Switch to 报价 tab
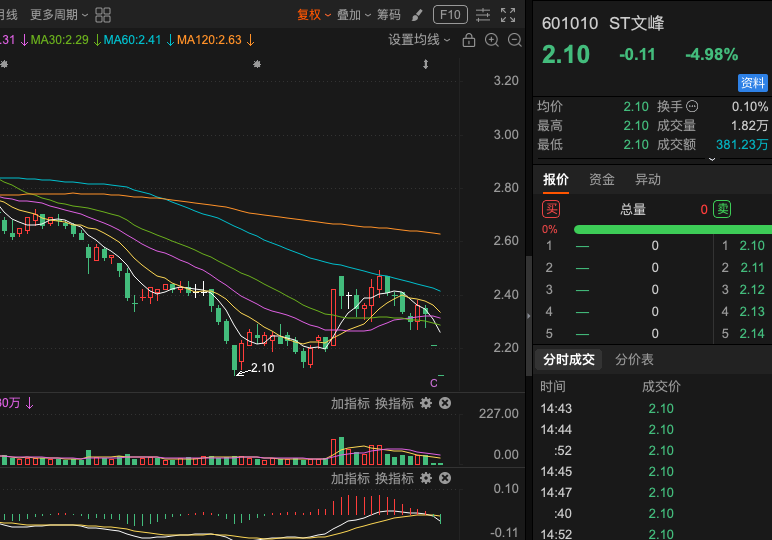The image size is (772, 540). [x=556, y=180]
